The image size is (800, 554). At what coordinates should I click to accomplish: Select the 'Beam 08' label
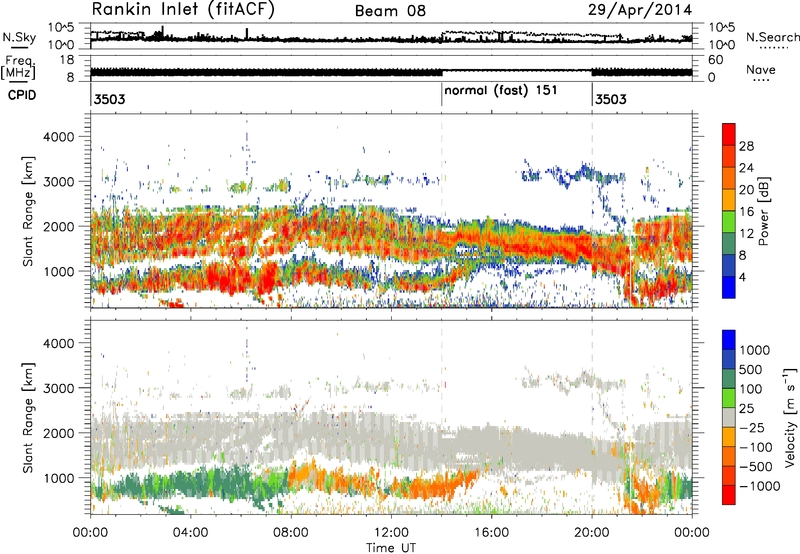point(390,11)
